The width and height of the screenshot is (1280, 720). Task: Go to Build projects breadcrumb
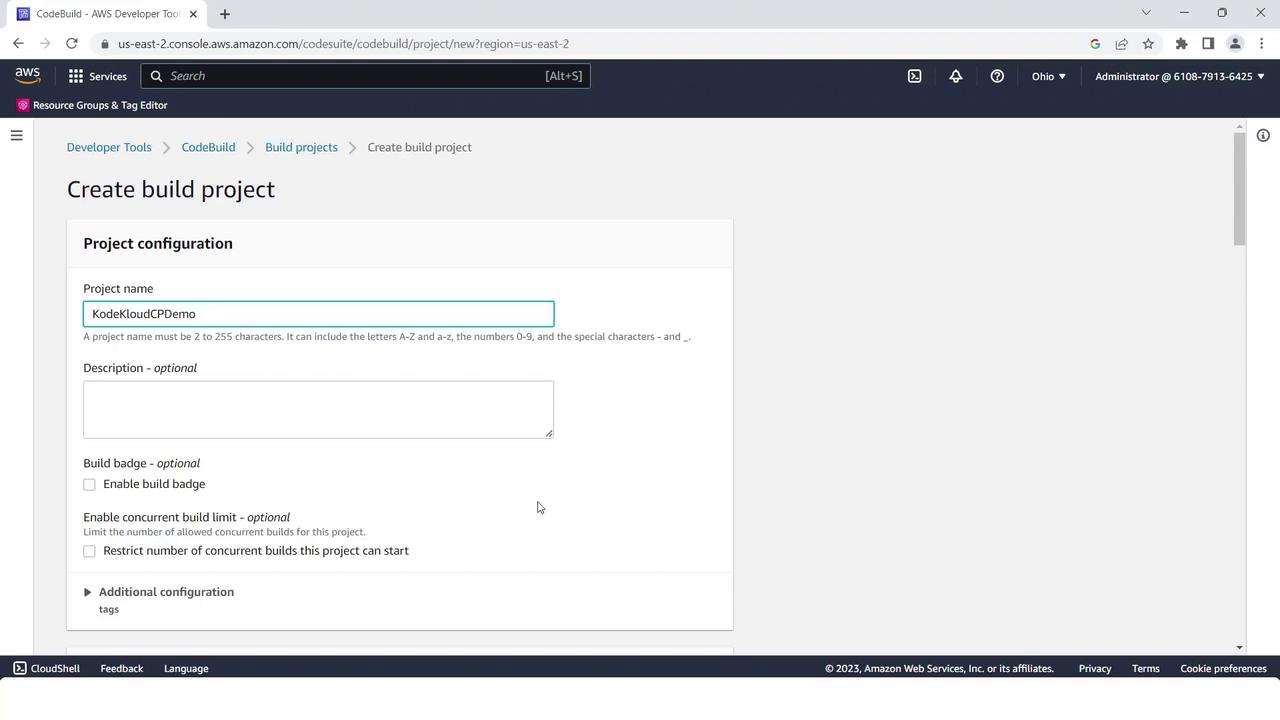click(x=301, y=147)
